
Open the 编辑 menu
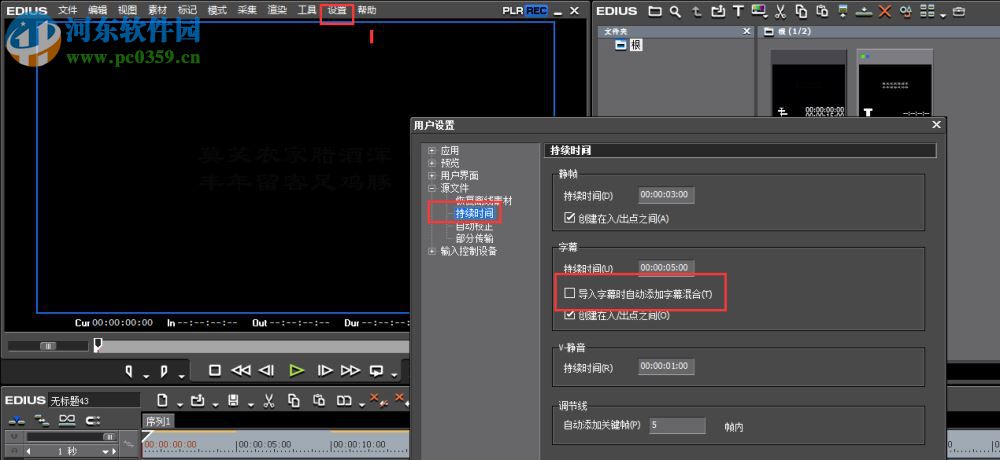(x=98, y=10)
